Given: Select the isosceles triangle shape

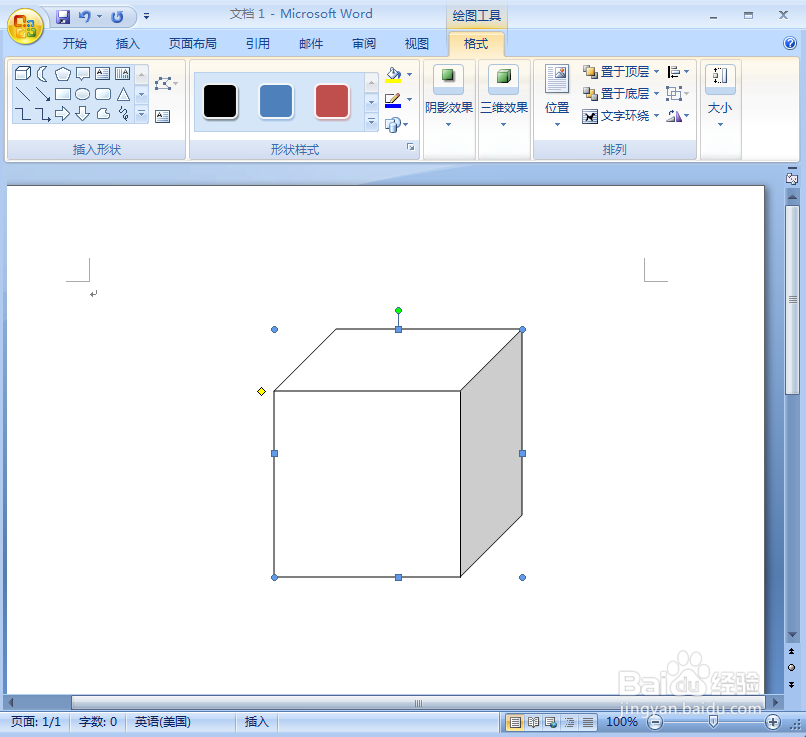Looking at the screenshot, I should tap(123, 94).
